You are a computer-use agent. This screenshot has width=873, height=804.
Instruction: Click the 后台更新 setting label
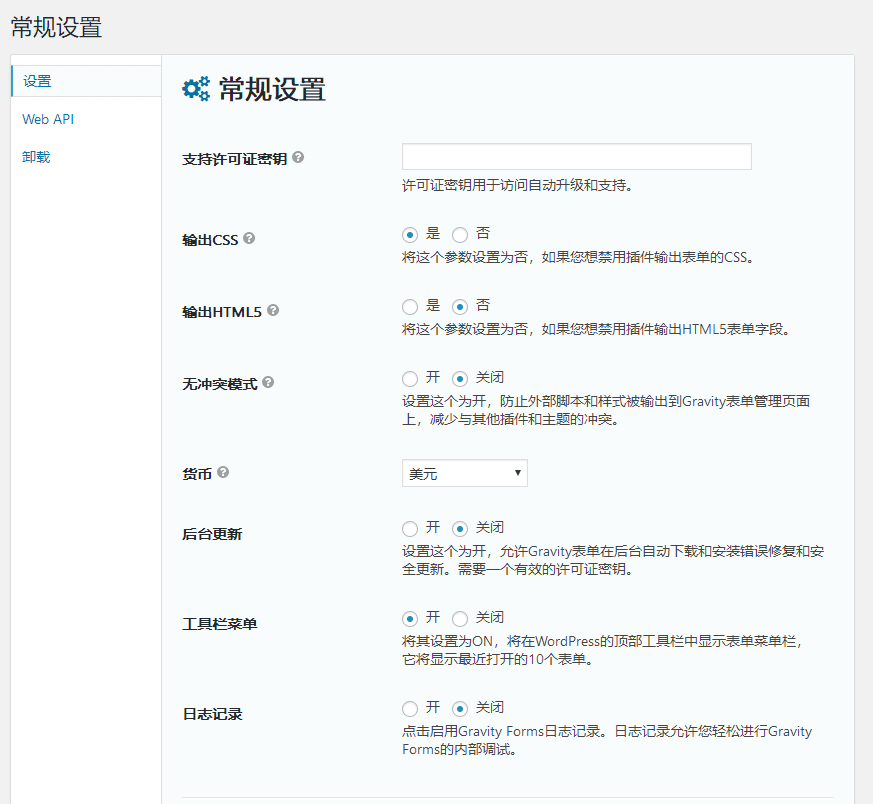tap(212, 535)
